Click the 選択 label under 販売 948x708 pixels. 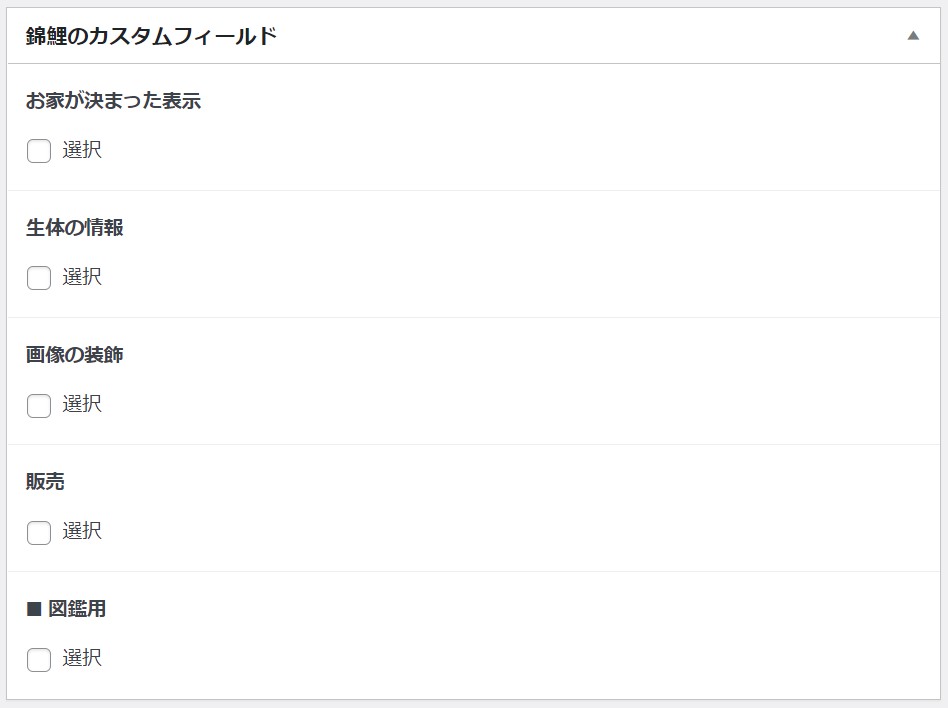tap(82, 531)
